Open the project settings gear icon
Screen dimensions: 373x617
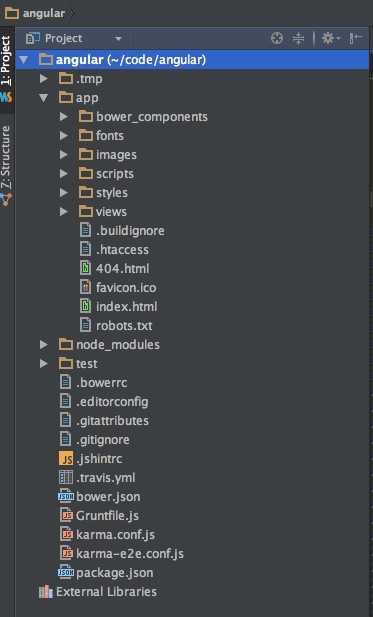(330, 38)
